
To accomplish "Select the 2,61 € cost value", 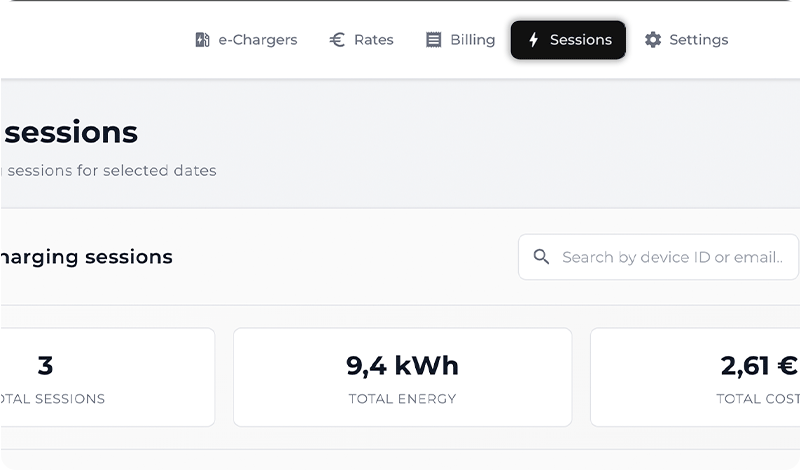I will pos(759,366).
